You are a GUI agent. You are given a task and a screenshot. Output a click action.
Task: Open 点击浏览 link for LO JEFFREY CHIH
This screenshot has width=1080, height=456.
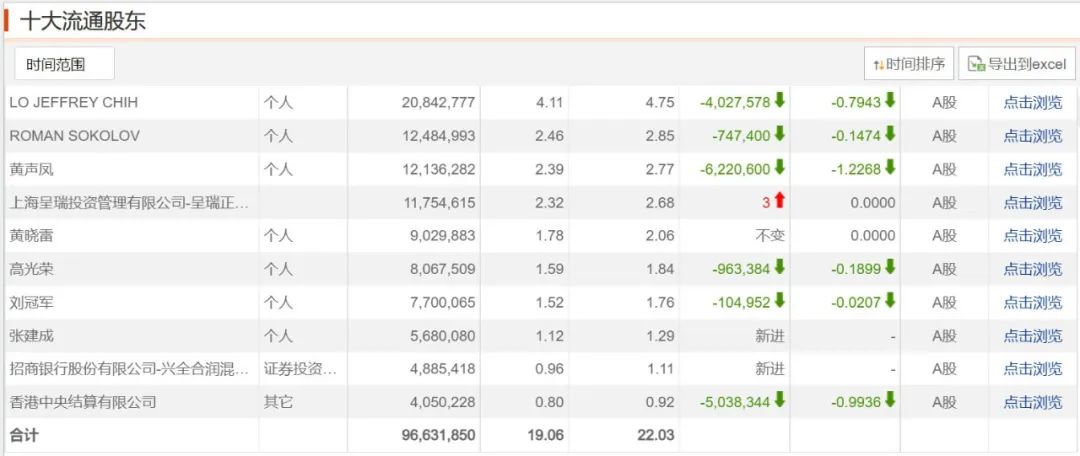click(x=1033, y=102)
